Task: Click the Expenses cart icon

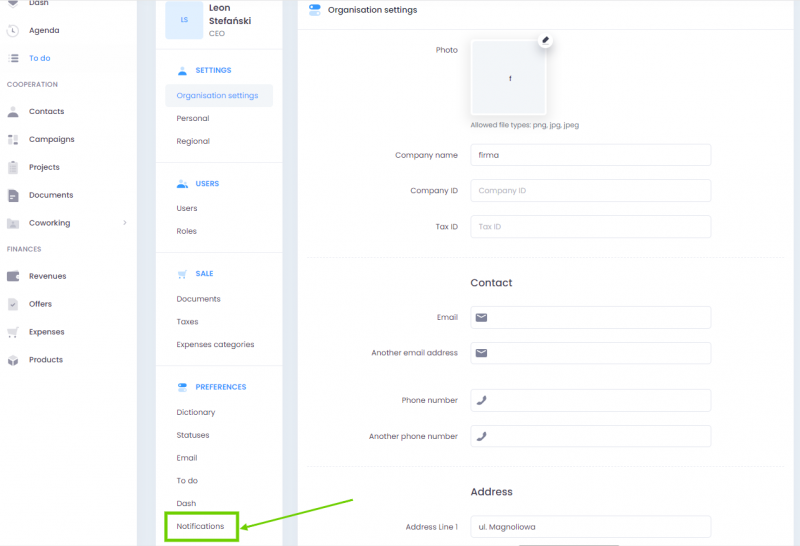Action: click(13, 332)
